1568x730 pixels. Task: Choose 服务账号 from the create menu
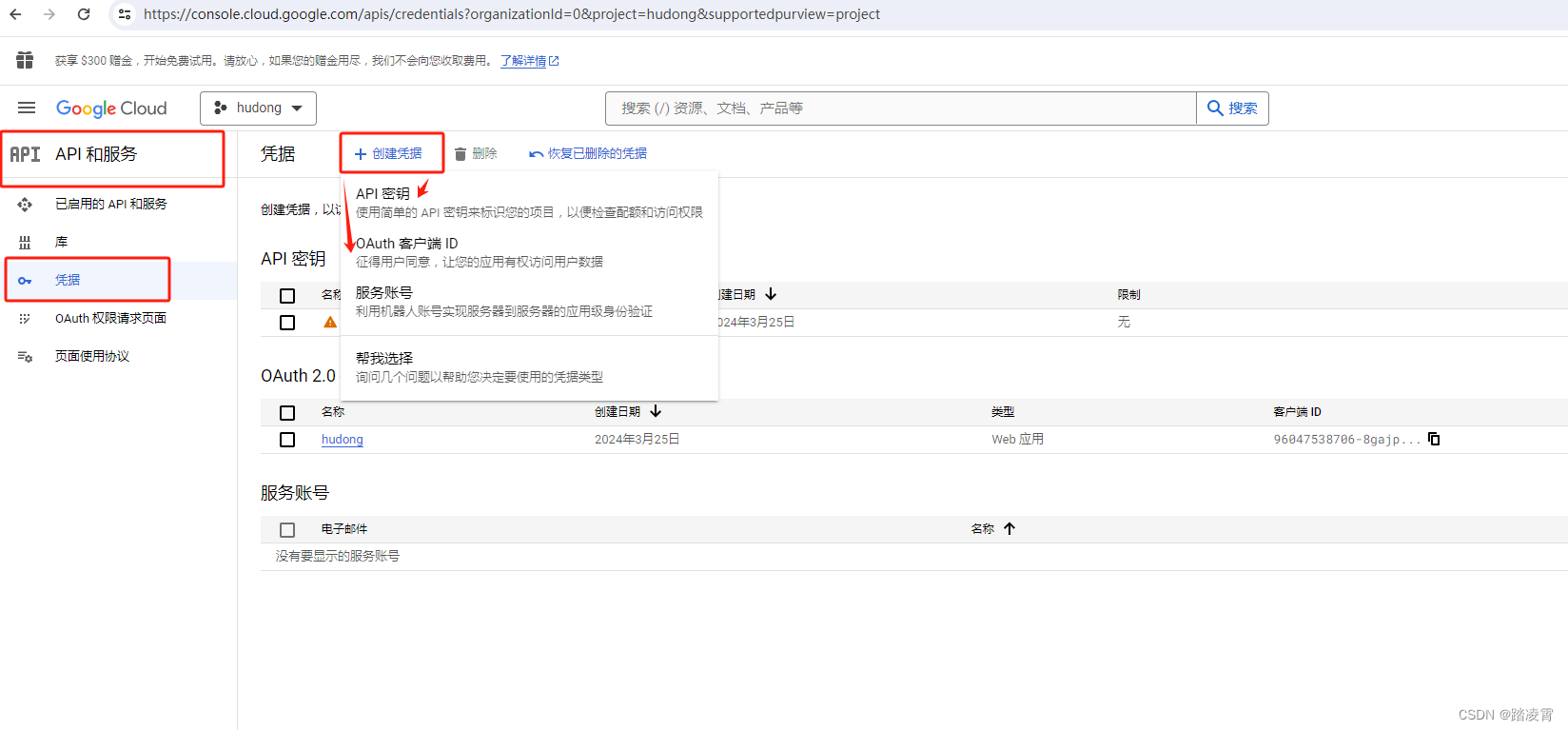(x=529, y=302)
